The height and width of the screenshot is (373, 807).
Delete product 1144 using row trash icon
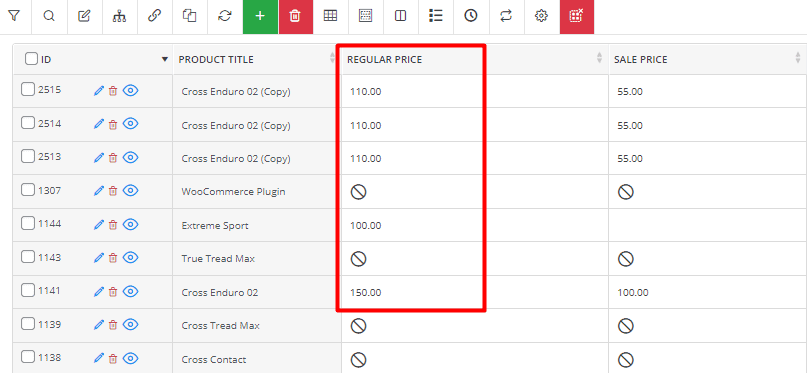[x=113, y=225]
